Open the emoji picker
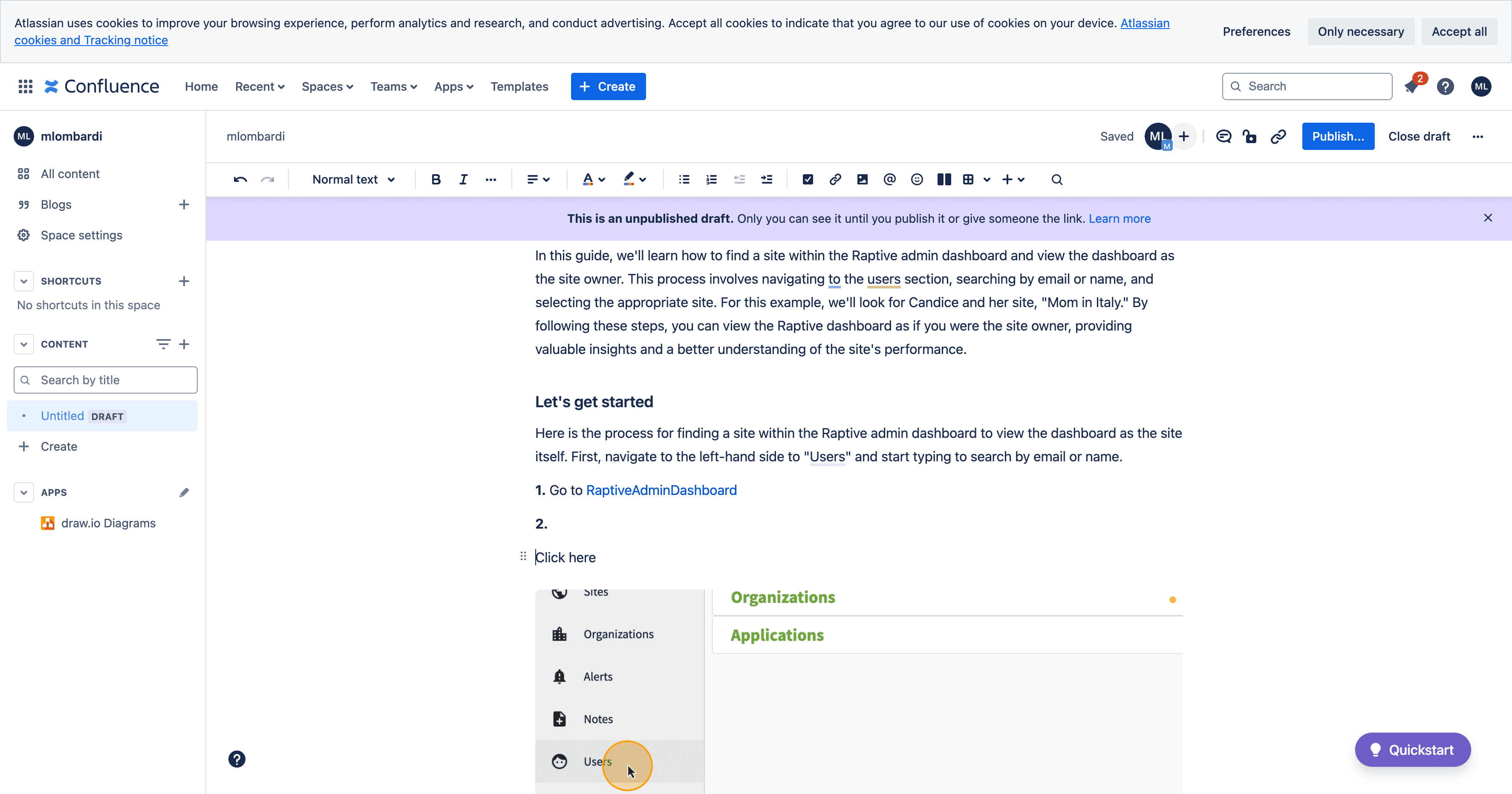 (x=917, y=180)
